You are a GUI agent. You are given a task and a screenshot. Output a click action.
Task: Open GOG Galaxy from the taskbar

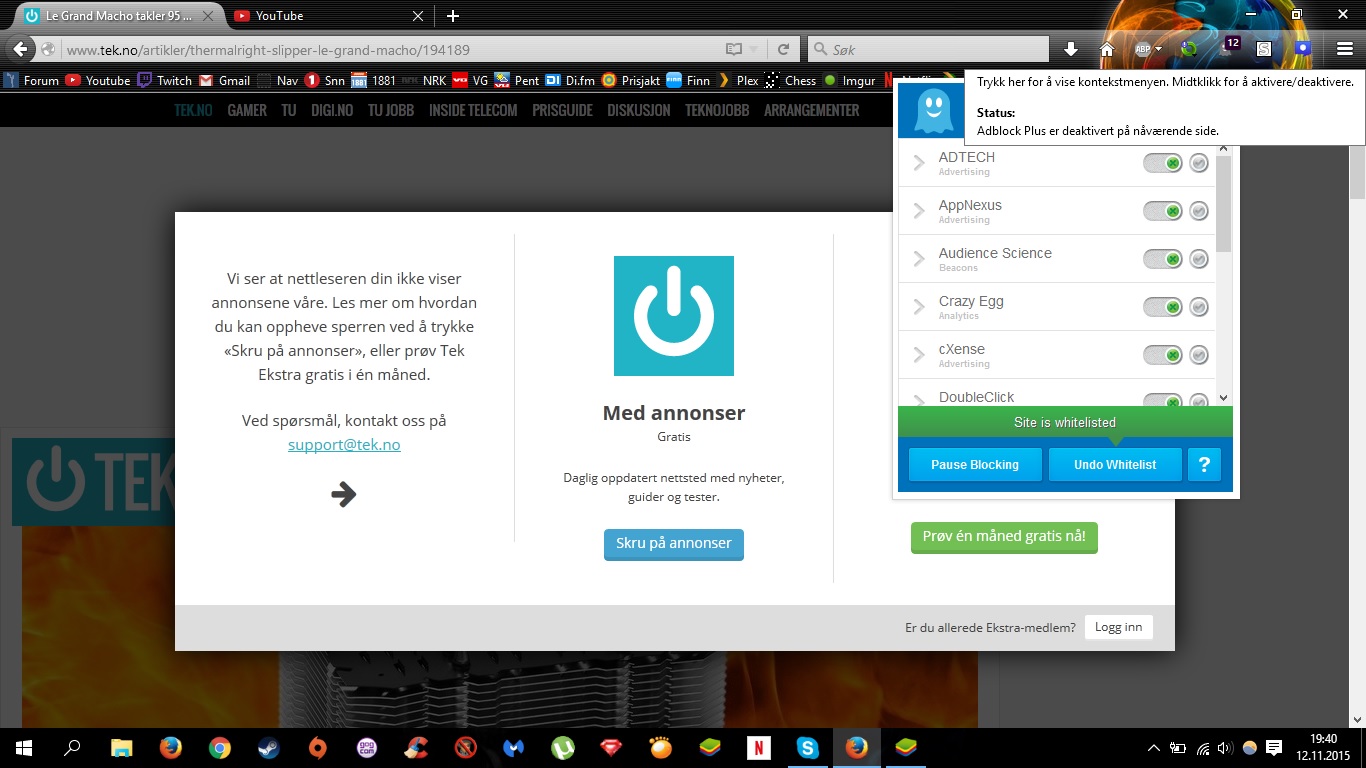pos(367,747)
